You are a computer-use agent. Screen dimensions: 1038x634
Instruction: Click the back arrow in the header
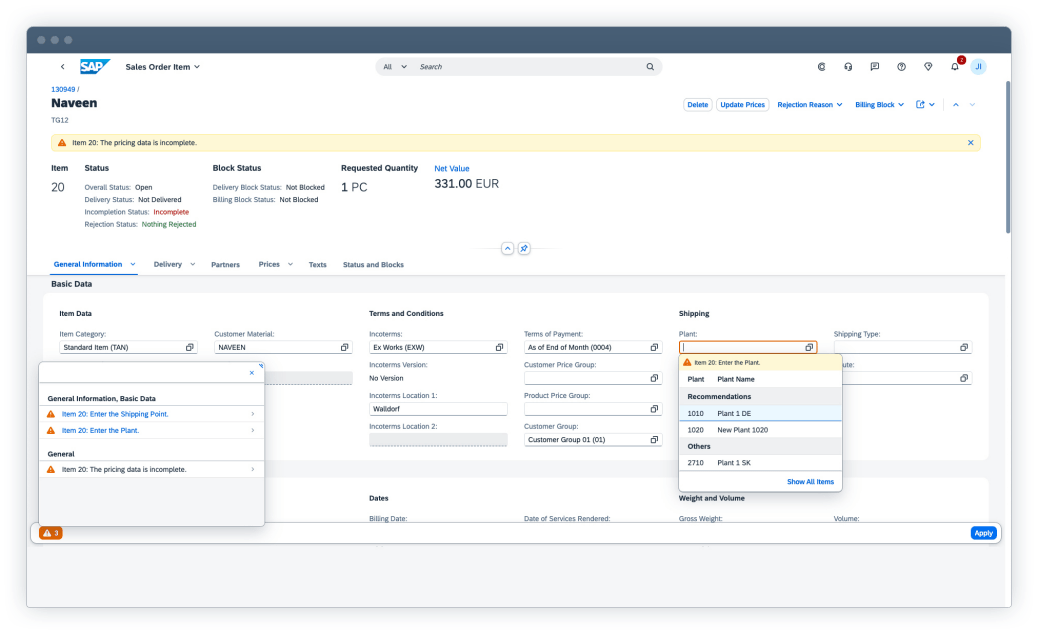(x=62, y=67)
